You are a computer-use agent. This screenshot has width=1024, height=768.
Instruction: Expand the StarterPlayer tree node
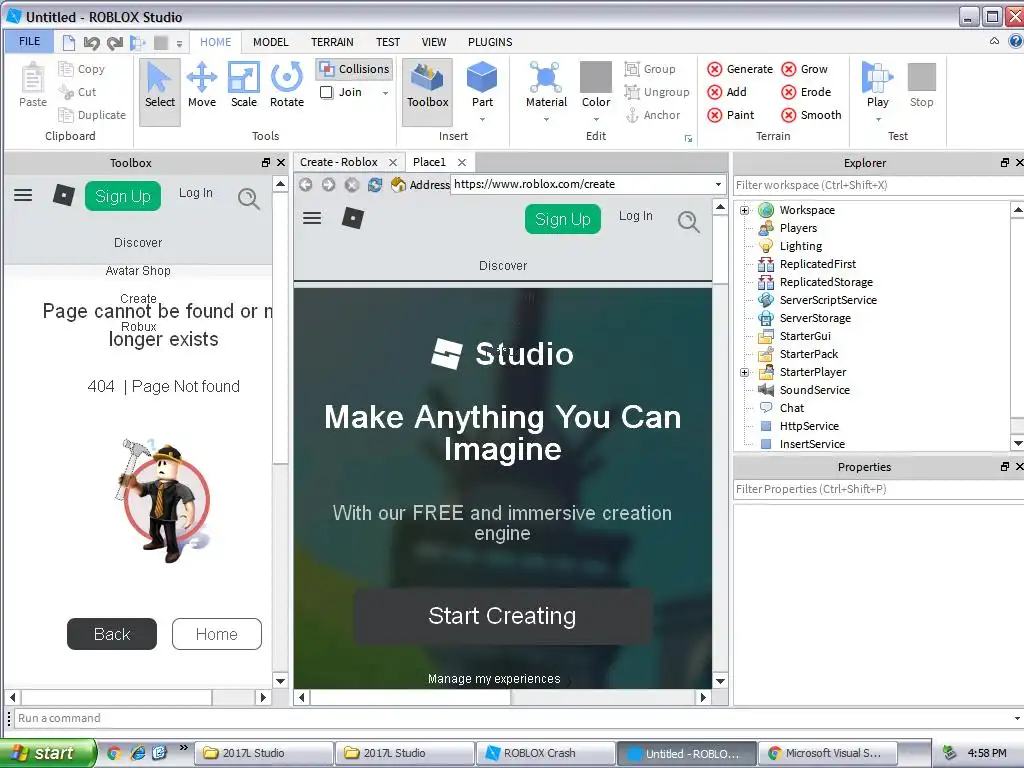click(x=744, y=372)
